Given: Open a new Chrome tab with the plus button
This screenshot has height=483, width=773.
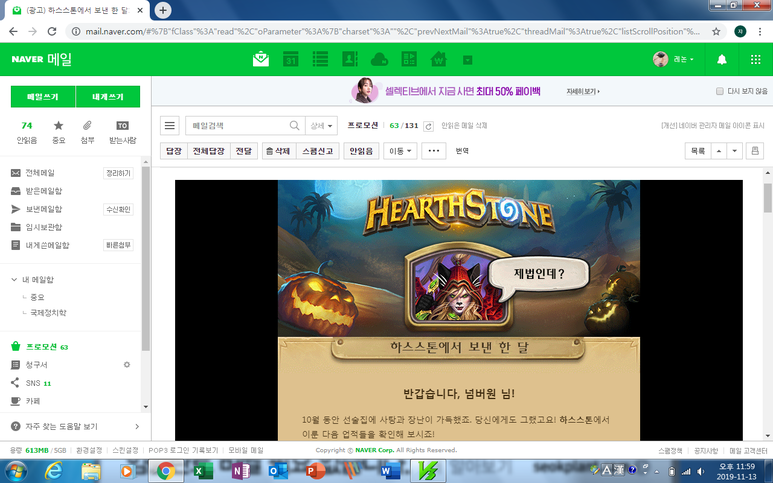Looking at the screenshot, I should [163, 10].
